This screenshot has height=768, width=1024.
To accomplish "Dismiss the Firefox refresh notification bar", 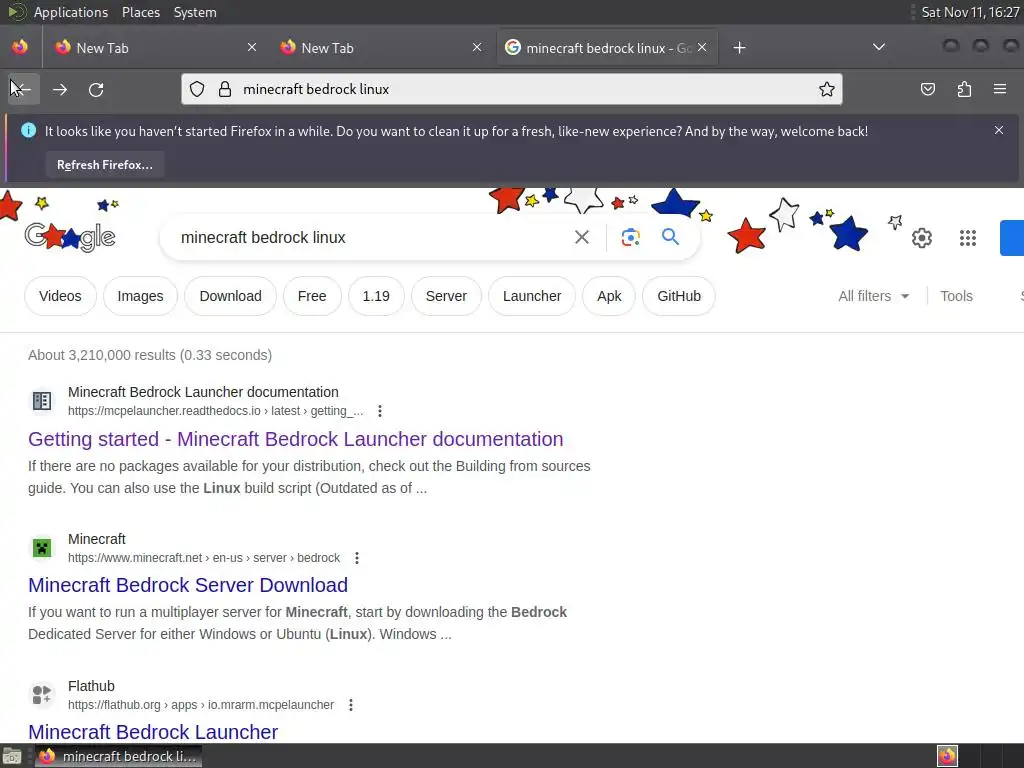I will pos(999,130).
